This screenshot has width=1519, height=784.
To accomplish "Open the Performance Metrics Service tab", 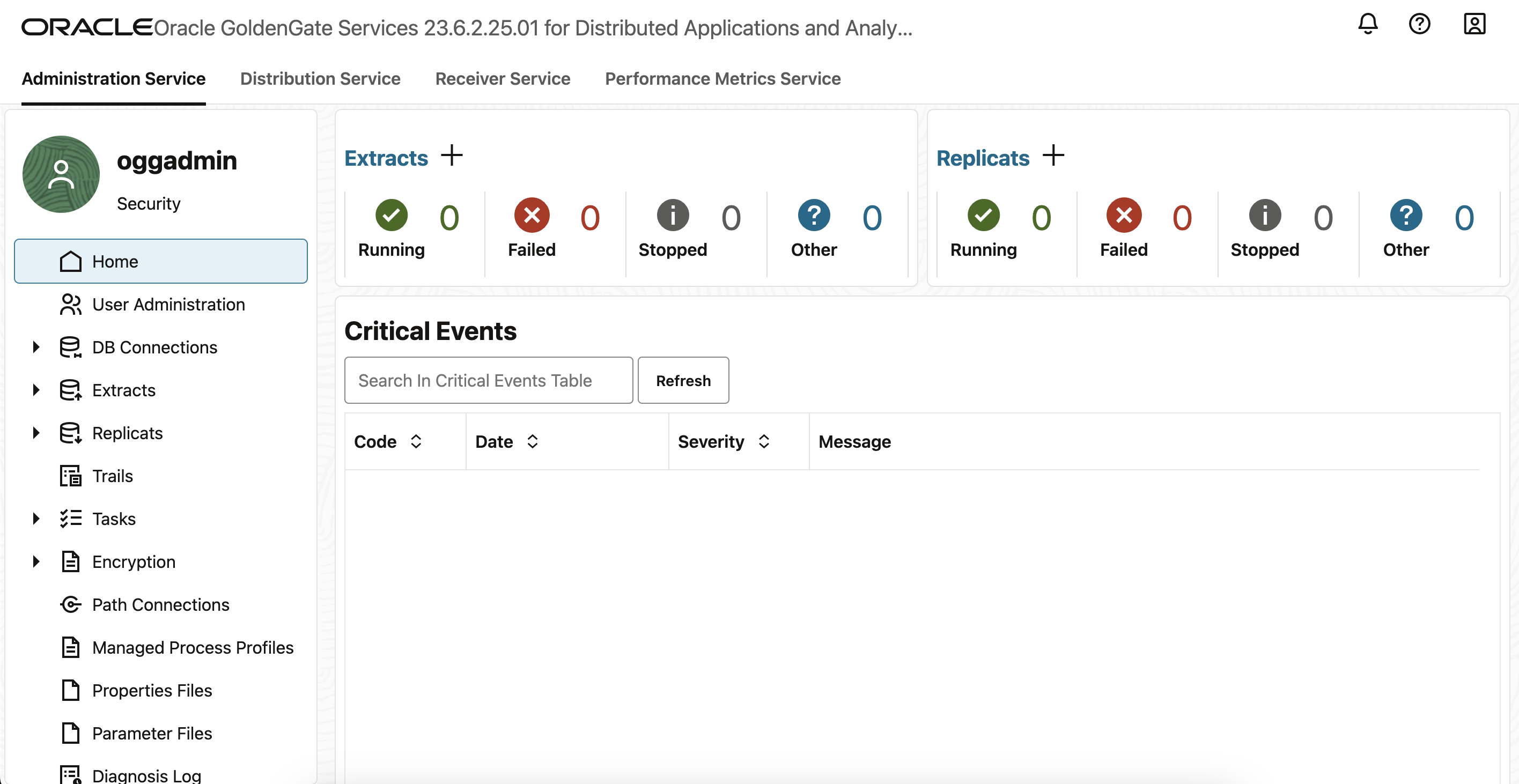I will pyautogui.click(x=722, y=78).
